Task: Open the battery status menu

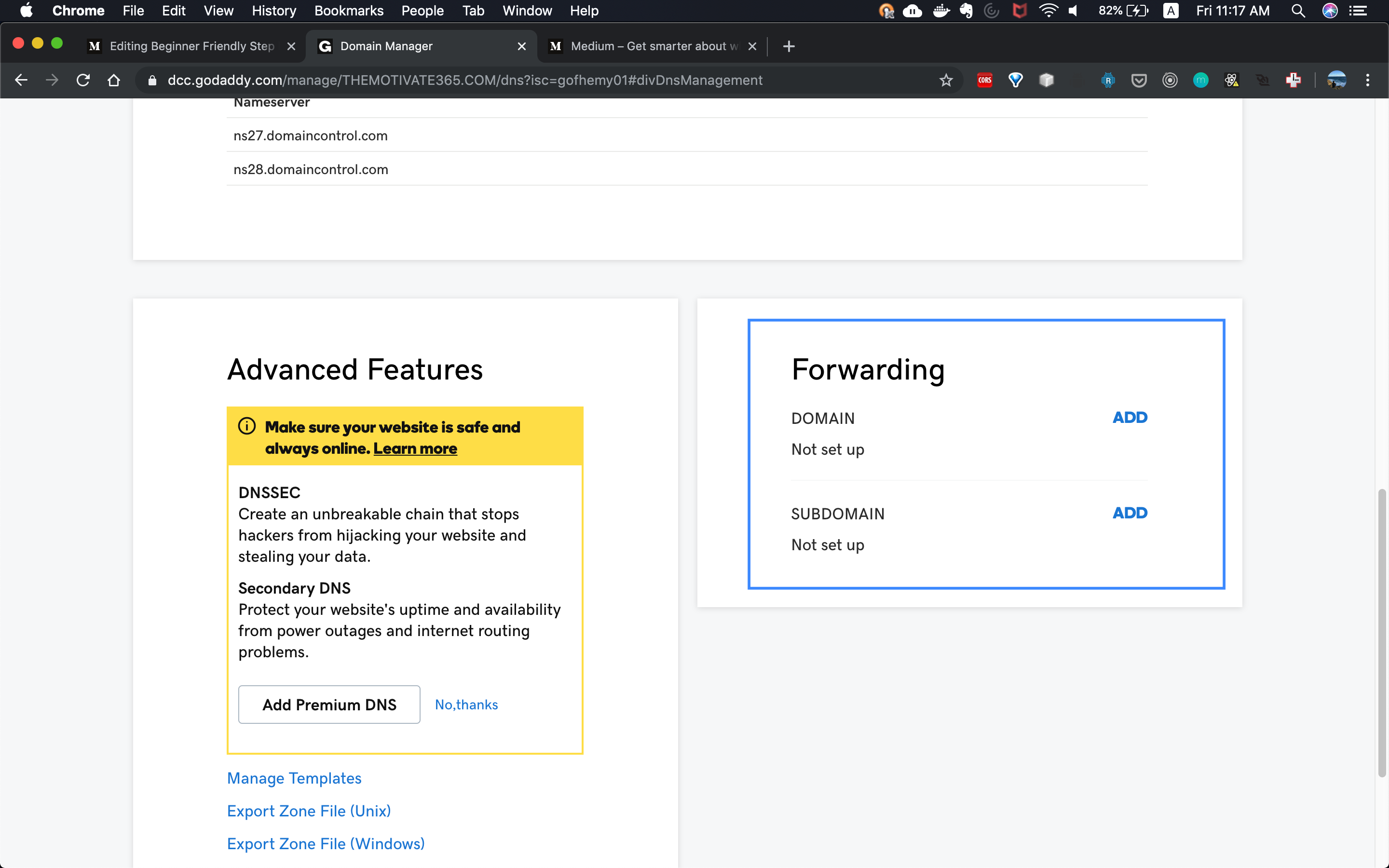Action: [1124, 11]
